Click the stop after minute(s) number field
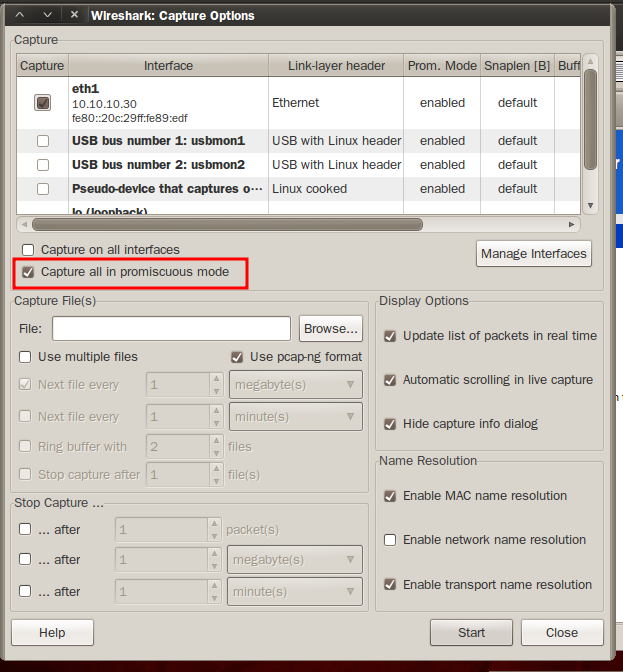This screenshot has height=672, width=623. pos(162,592)
